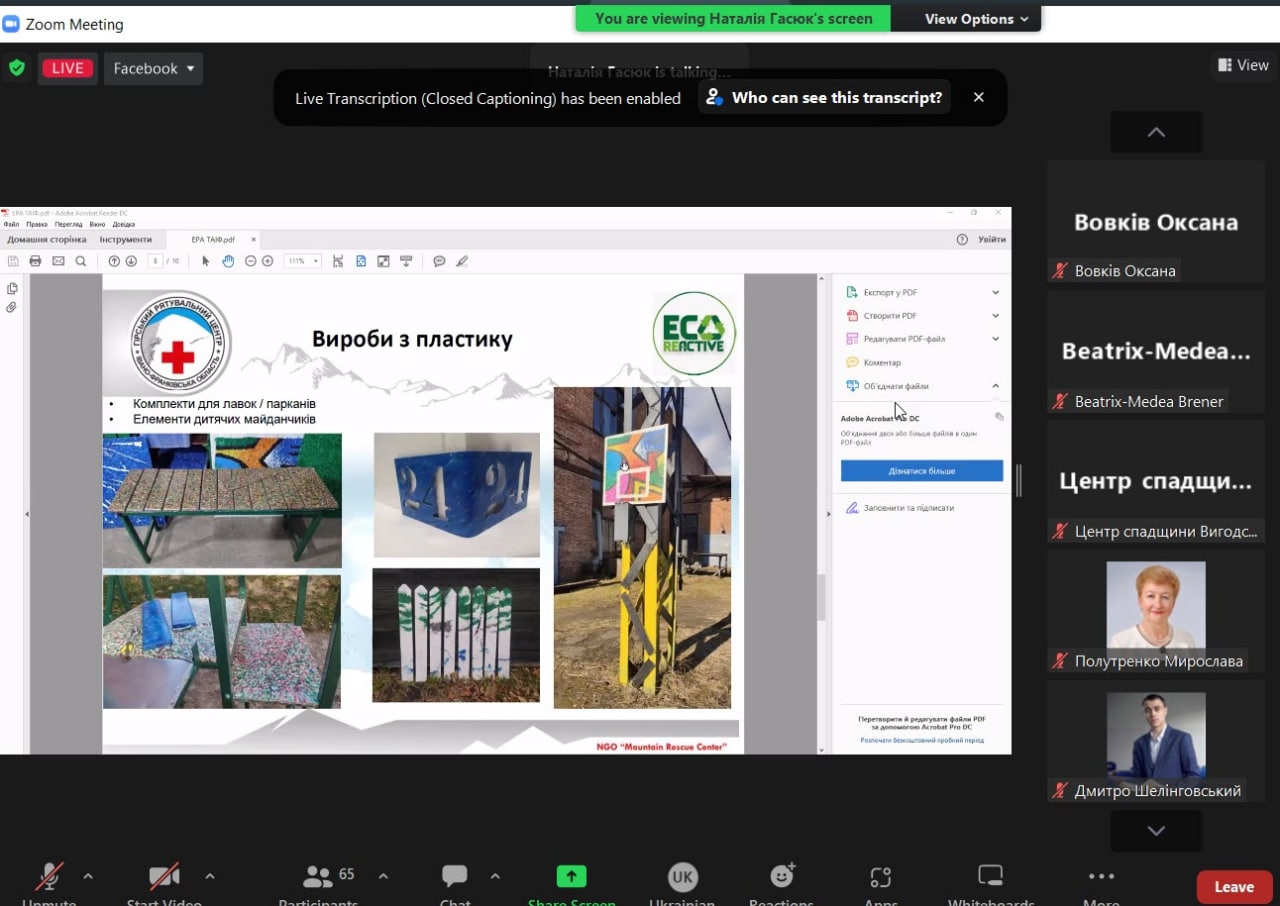Screen dimensions: 1280x906
Task: Open the Participants panel icon
Action: tap(318, 877)
